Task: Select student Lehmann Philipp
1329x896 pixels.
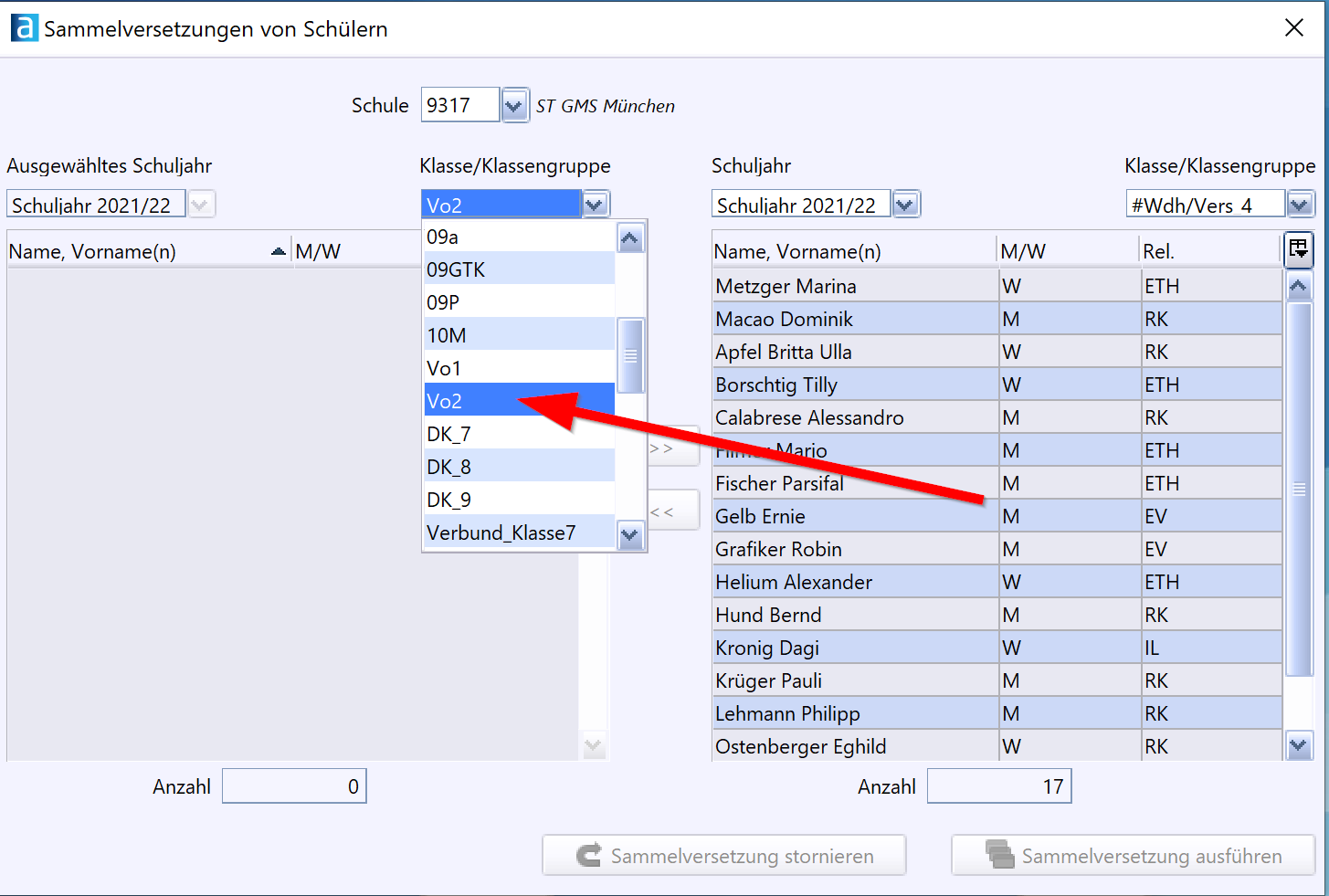Action: tap(997, 713)
